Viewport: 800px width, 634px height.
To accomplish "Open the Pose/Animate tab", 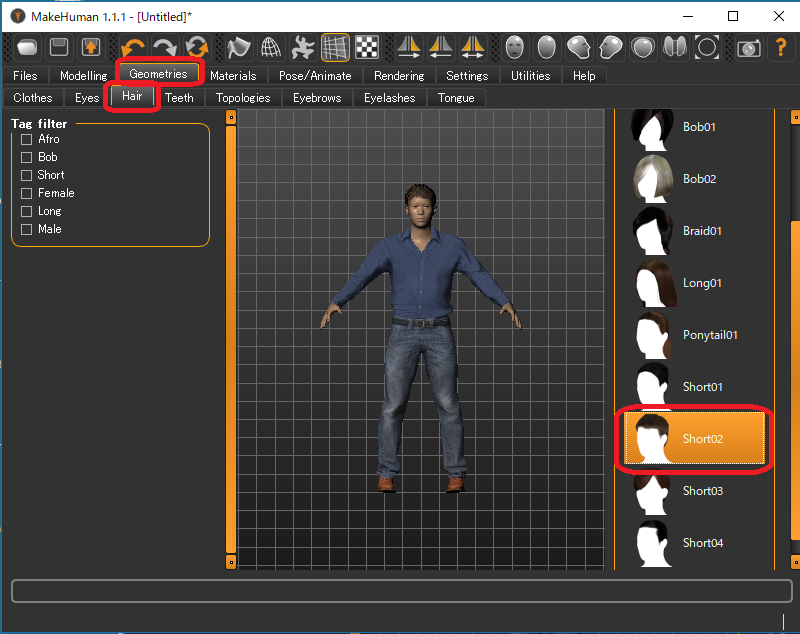I will (315, 75).
